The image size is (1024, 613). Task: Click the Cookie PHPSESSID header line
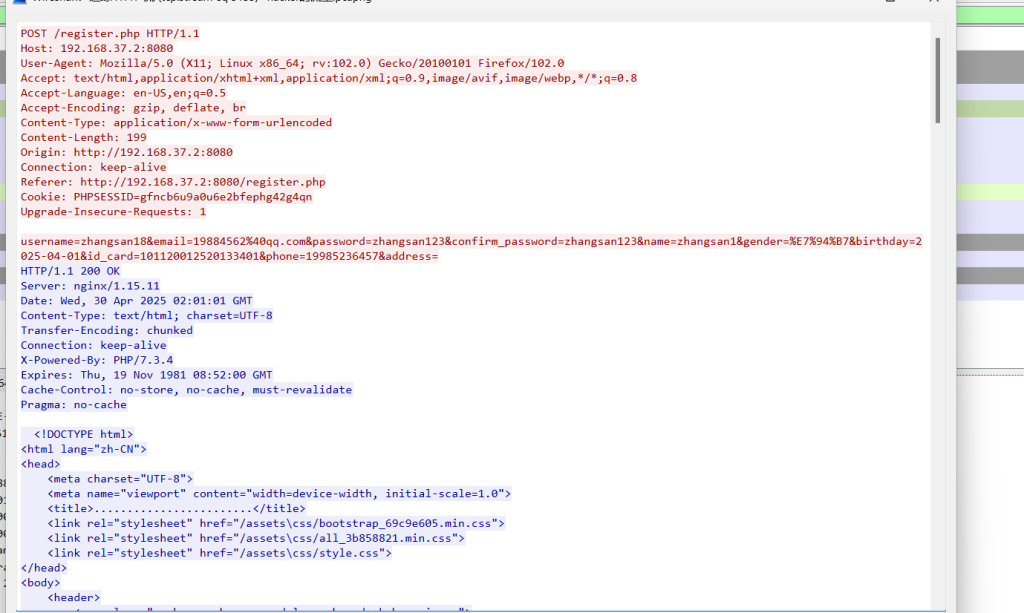(166, 197)
